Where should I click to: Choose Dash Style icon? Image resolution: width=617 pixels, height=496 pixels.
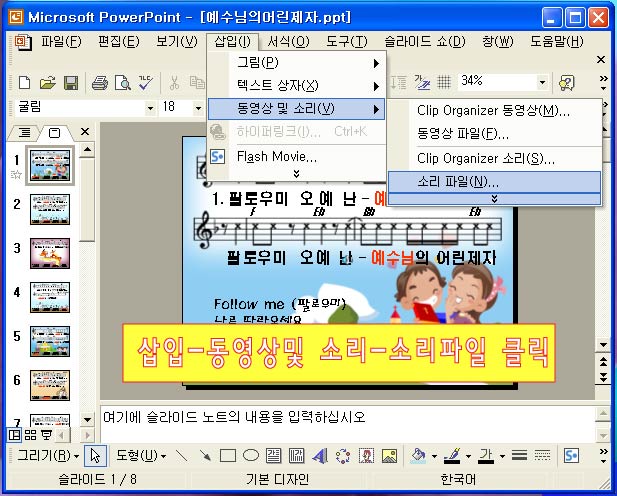(543, 456)
